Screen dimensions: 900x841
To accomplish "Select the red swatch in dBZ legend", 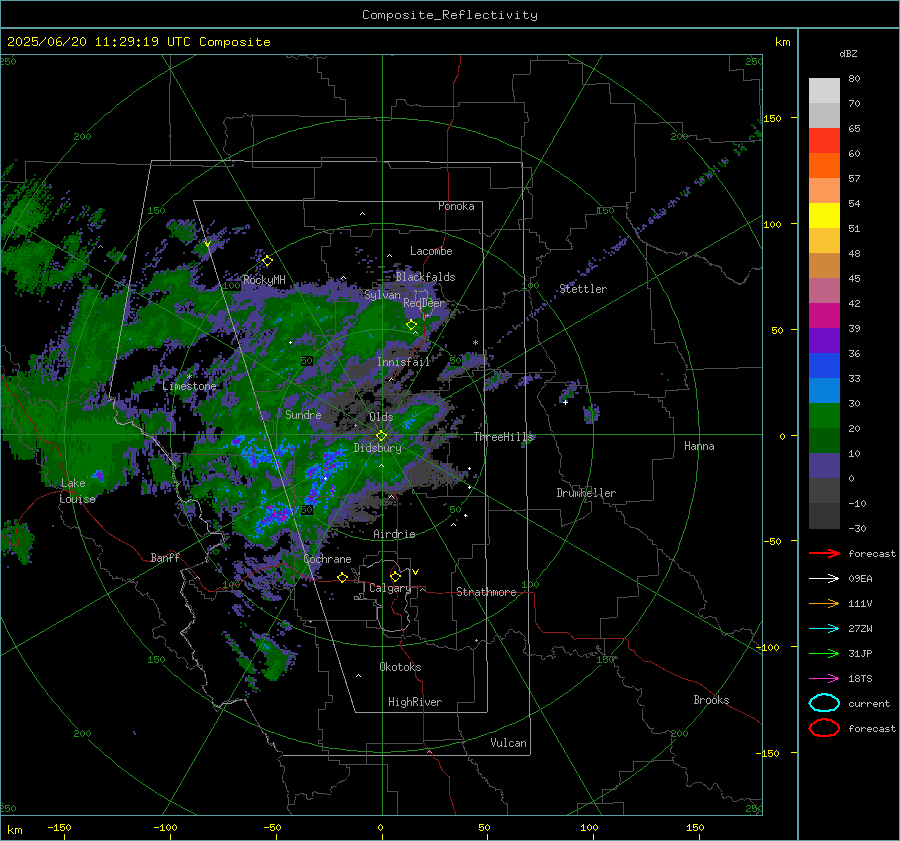I will (x=824, y=140).
